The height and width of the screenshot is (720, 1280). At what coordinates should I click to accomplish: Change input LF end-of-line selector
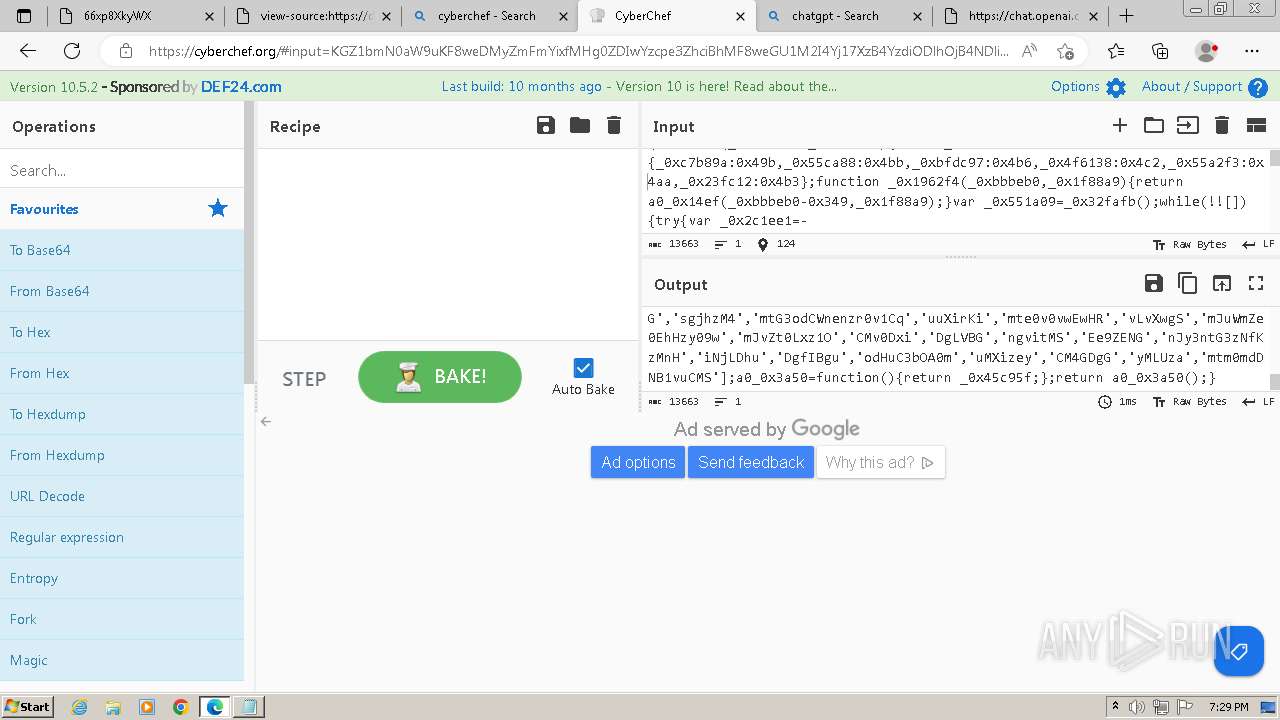1258,244
